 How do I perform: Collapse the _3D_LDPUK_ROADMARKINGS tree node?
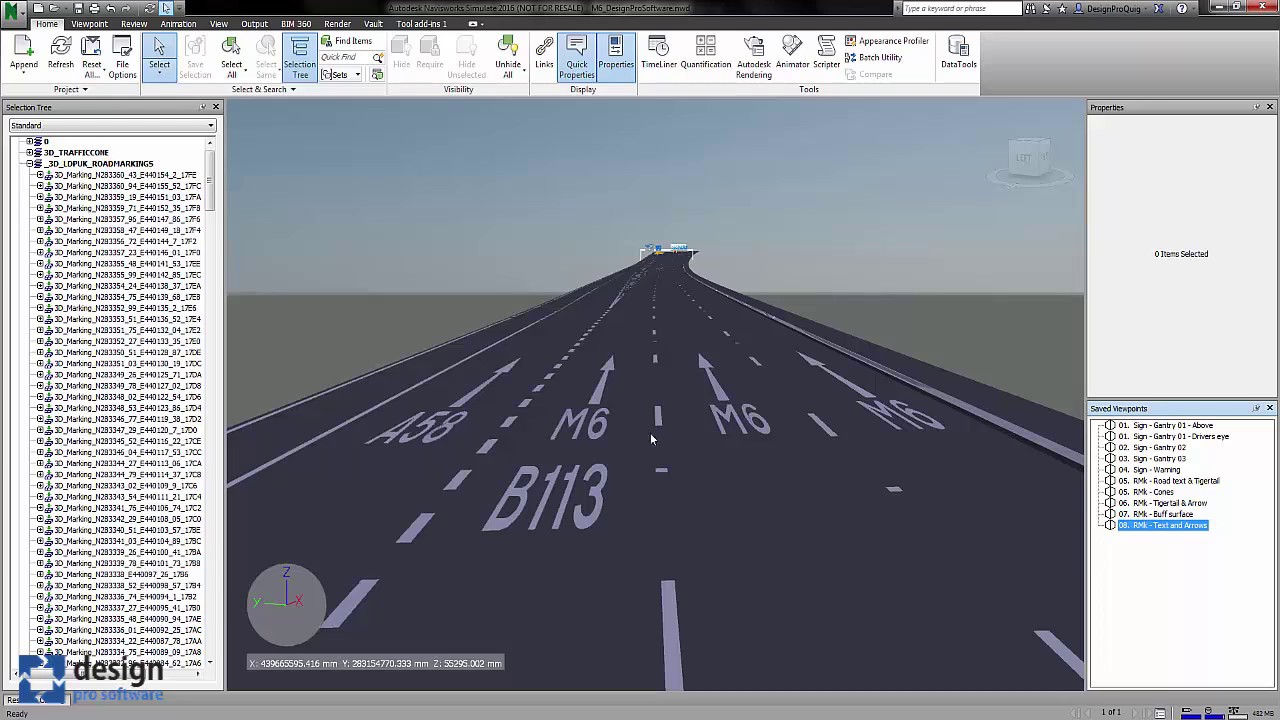(x=30, y=164)
